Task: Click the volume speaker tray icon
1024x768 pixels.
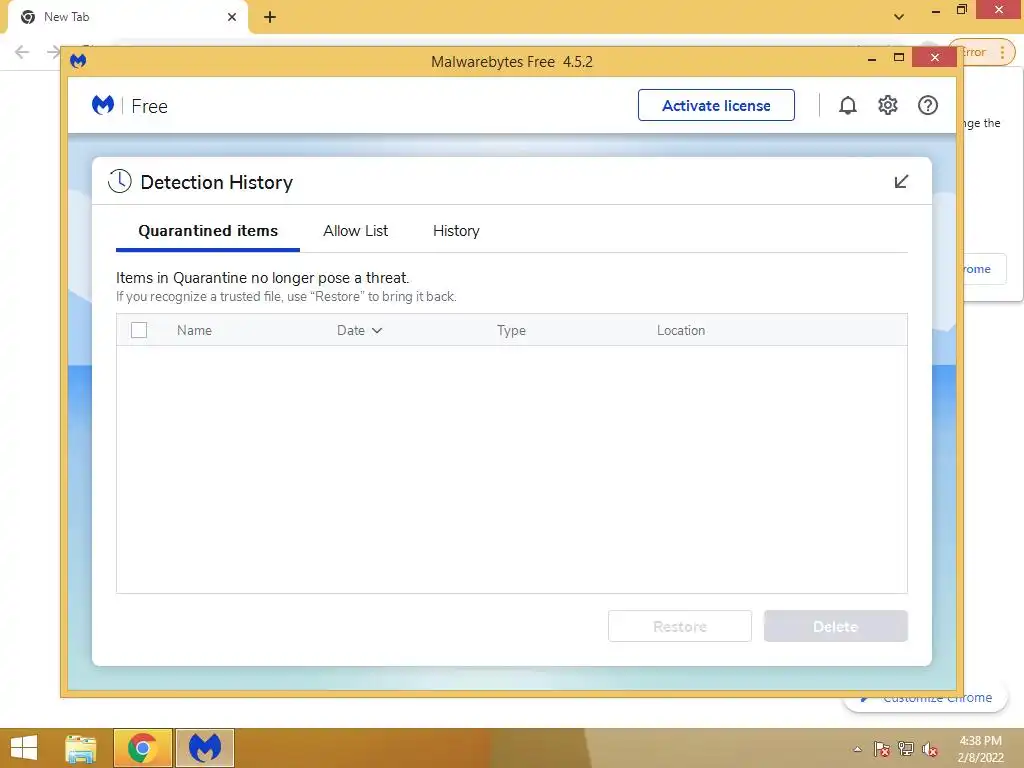Action: (x=930, y=748)
